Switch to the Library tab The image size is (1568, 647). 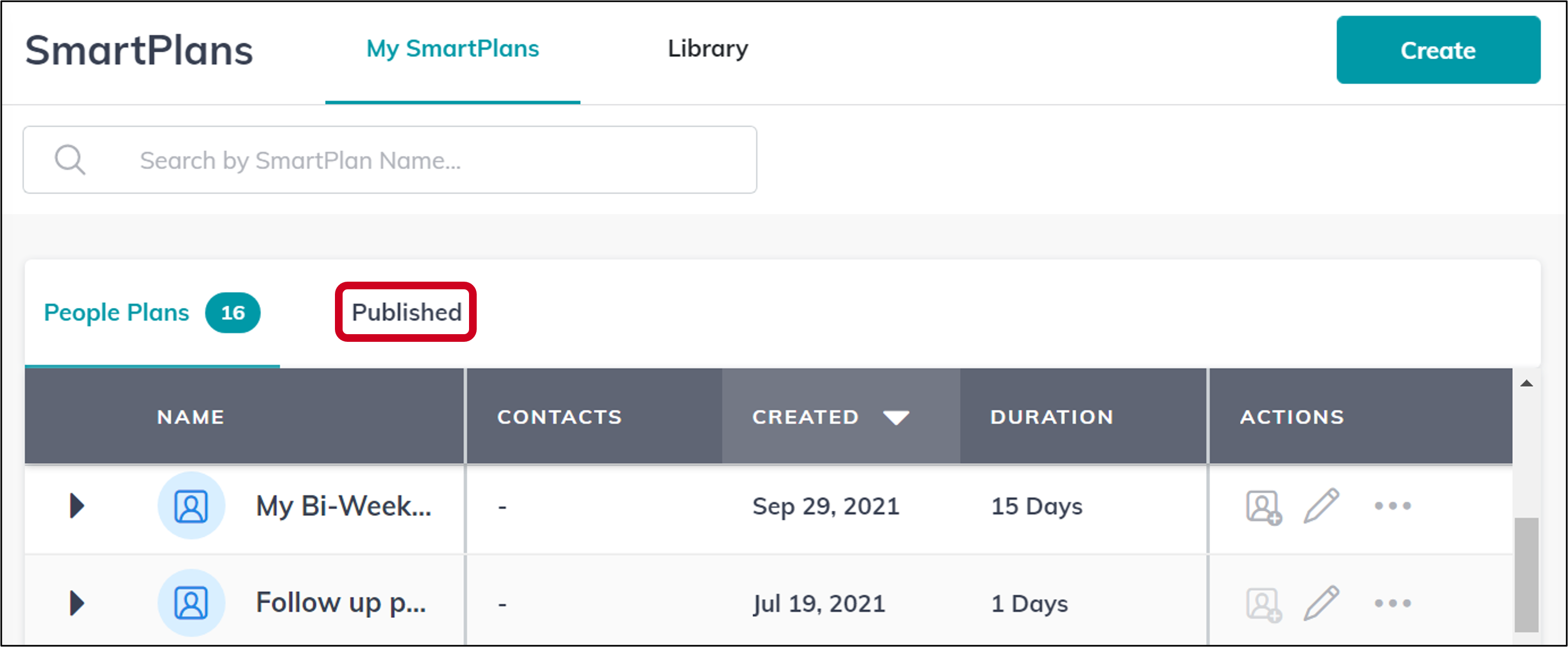[x=708, y=49]
